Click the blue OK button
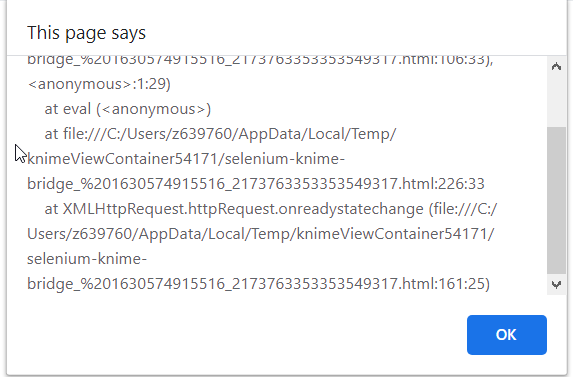The height and width of the screenshot is (377, 573). [x=506, y=335]
